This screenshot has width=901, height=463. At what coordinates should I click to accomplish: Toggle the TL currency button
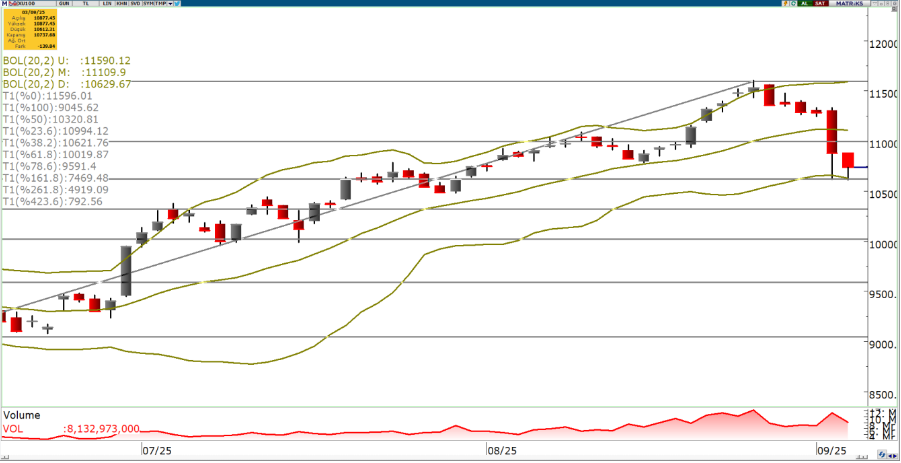pyautogui.click(x=87, y=4)
